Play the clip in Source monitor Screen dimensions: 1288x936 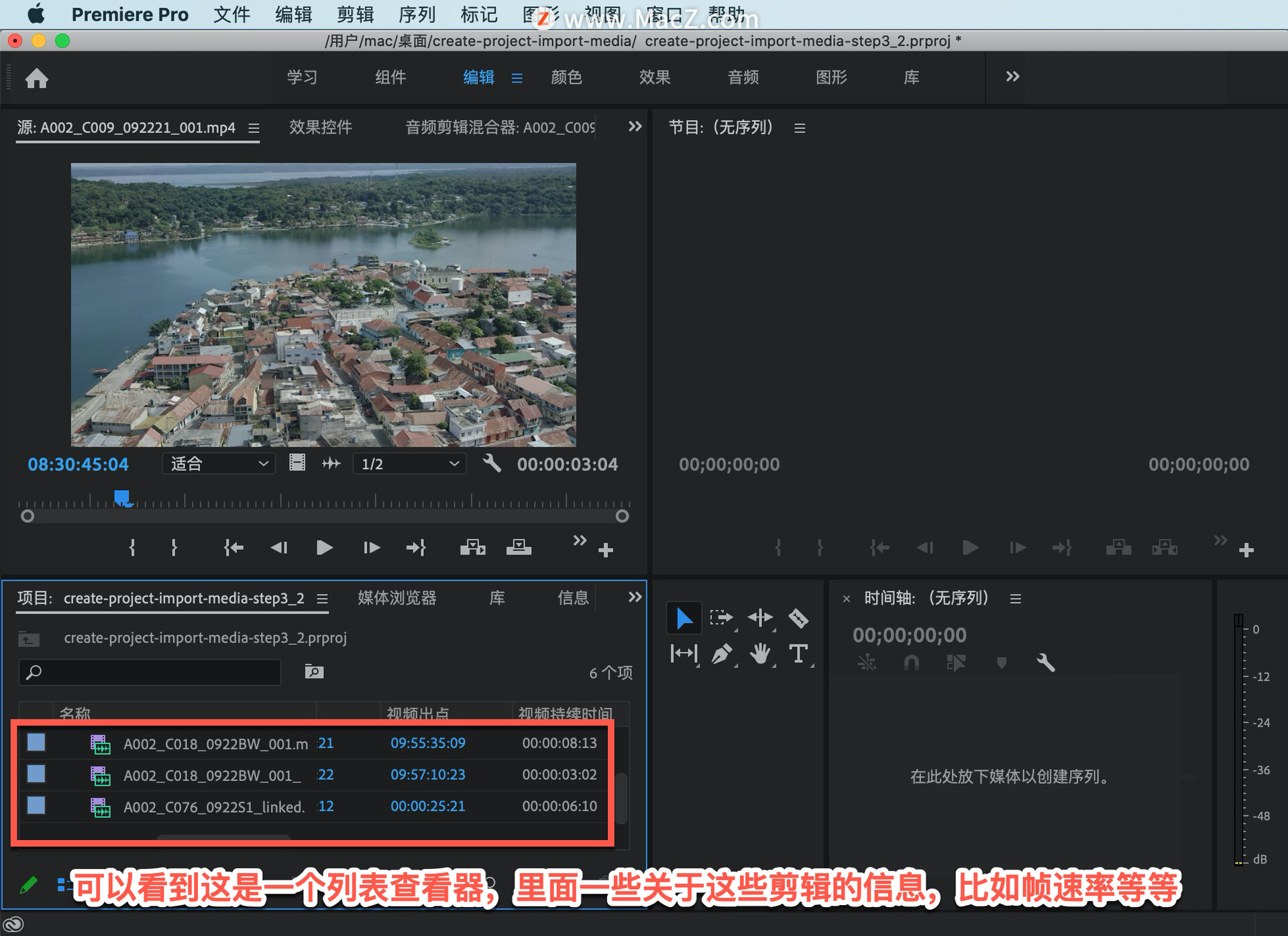pyautogui.click(x=325, y=548)
